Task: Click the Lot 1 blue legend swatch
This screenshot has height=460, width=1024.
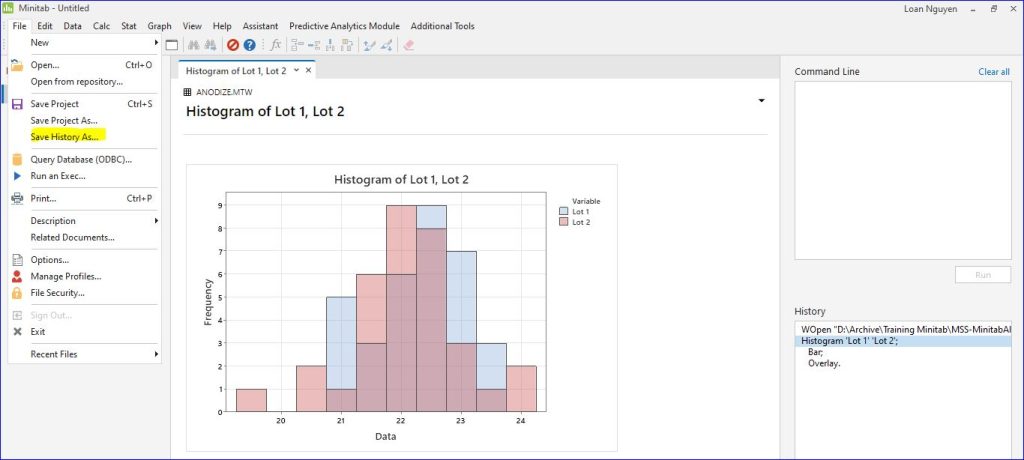Action: coord(564,211)
